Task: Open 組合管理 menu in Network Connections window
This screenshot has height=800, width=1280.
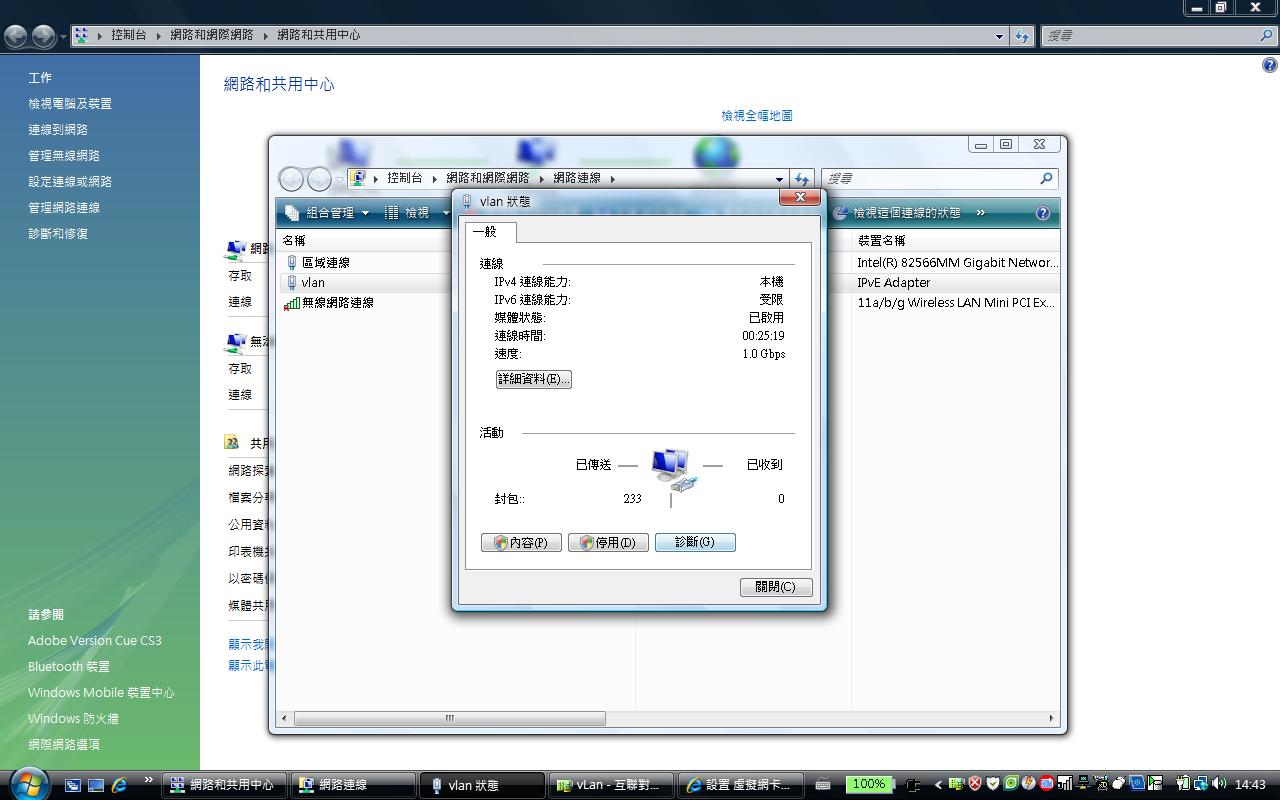Action: pos(327,213)
